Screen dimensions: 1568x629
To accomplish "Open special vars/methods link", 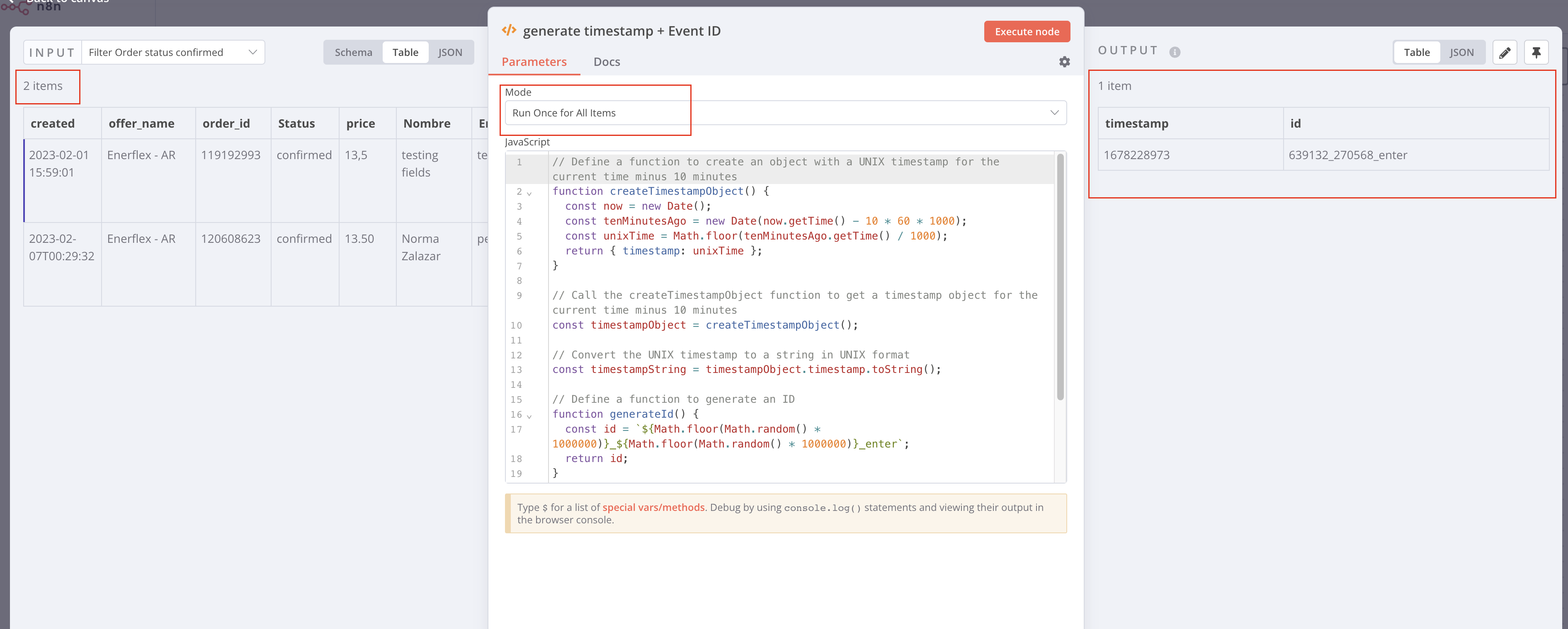I will (653, 507).
